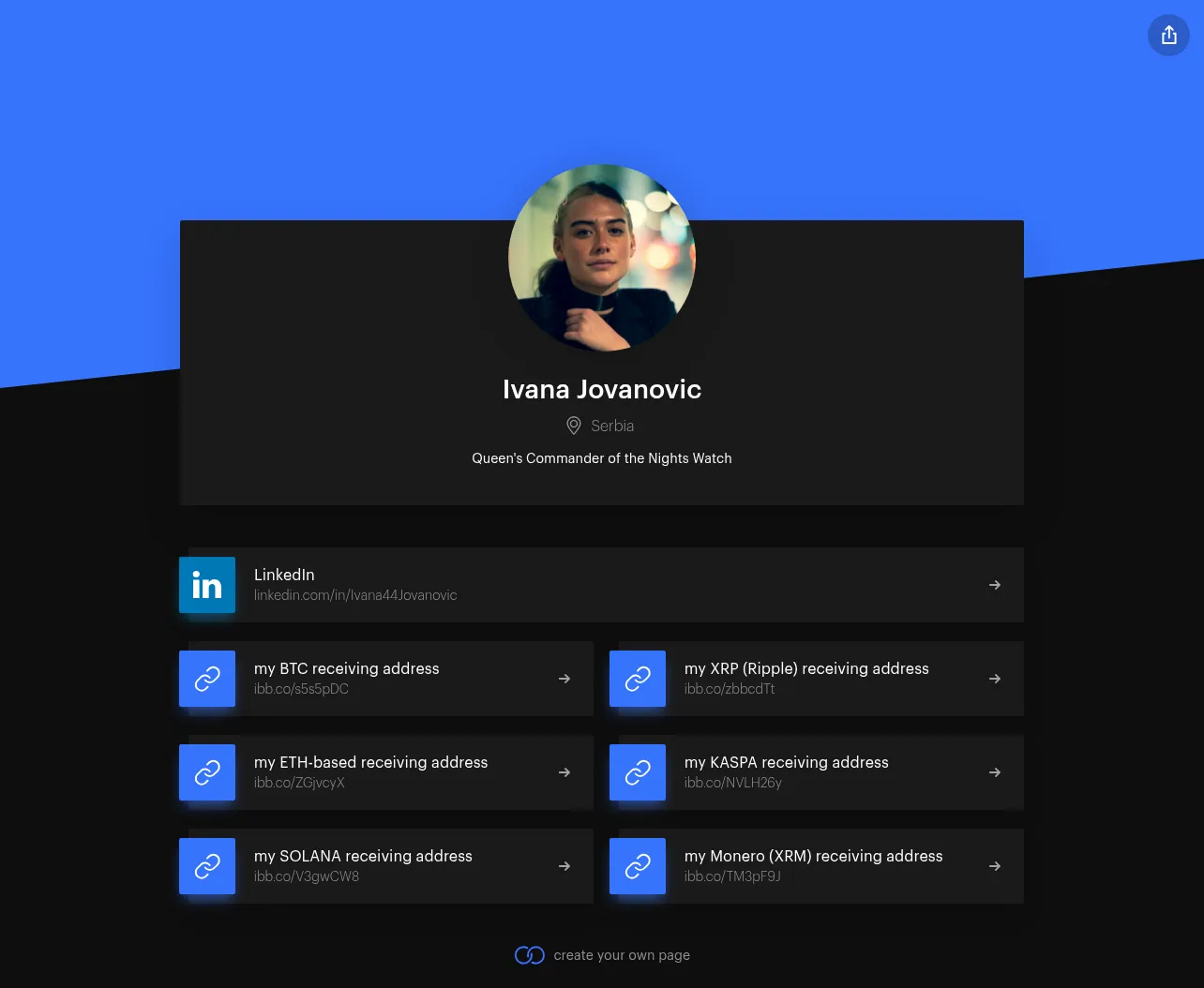This screenshot has height=988, width=1204.
Task: Click the arrow on the LinkedIn row
Action: [x=995, y=585]
